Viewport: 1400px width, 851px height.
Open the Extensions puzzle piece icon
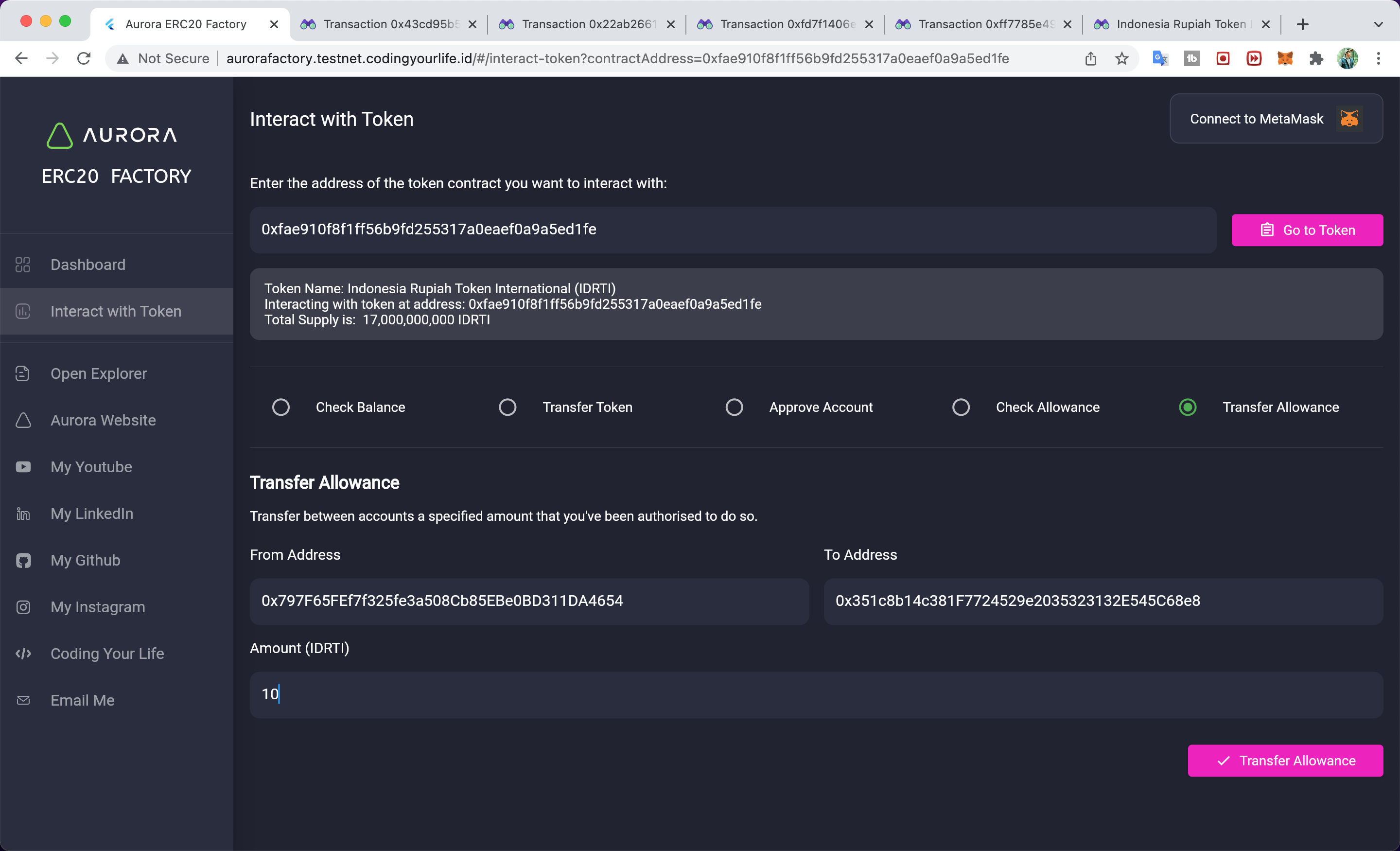tap(1316, 58)
